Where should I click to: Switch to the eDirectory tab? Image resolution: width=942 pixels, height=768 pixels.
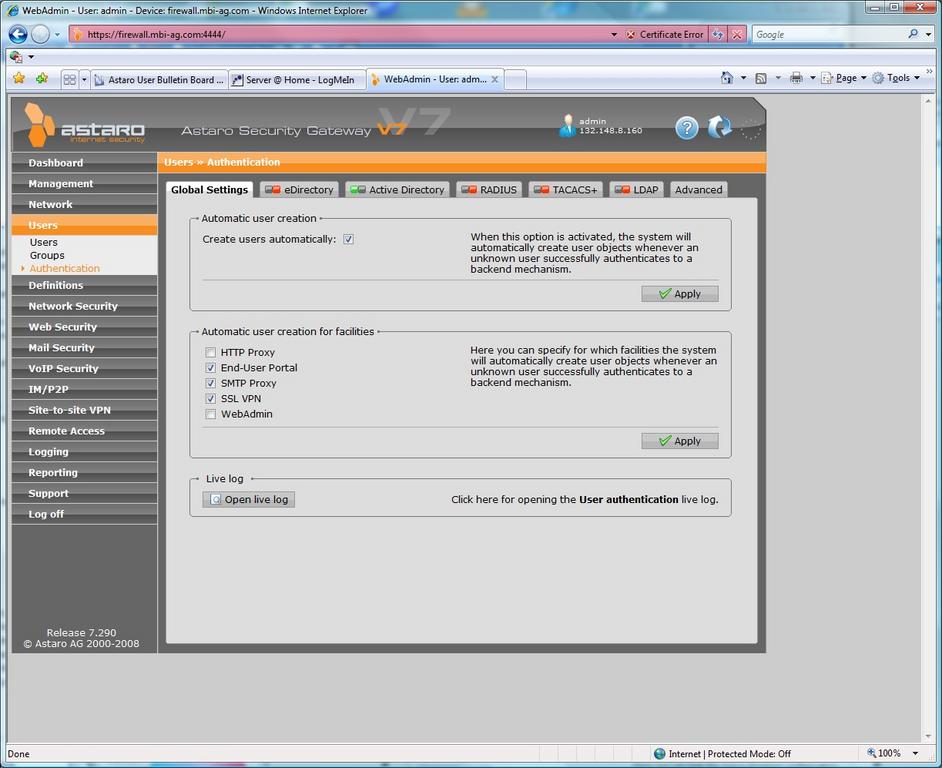click(299, 190)
